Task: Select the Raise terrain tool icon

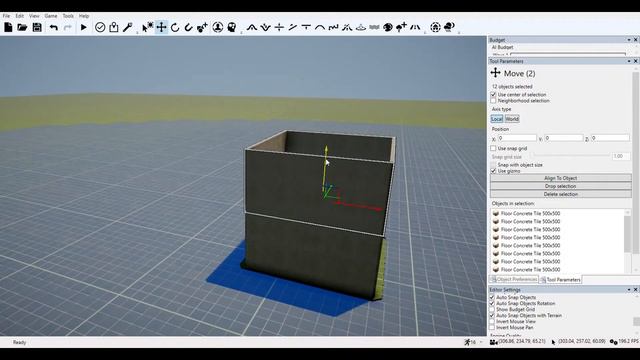Action: click(x=252, y=27)
